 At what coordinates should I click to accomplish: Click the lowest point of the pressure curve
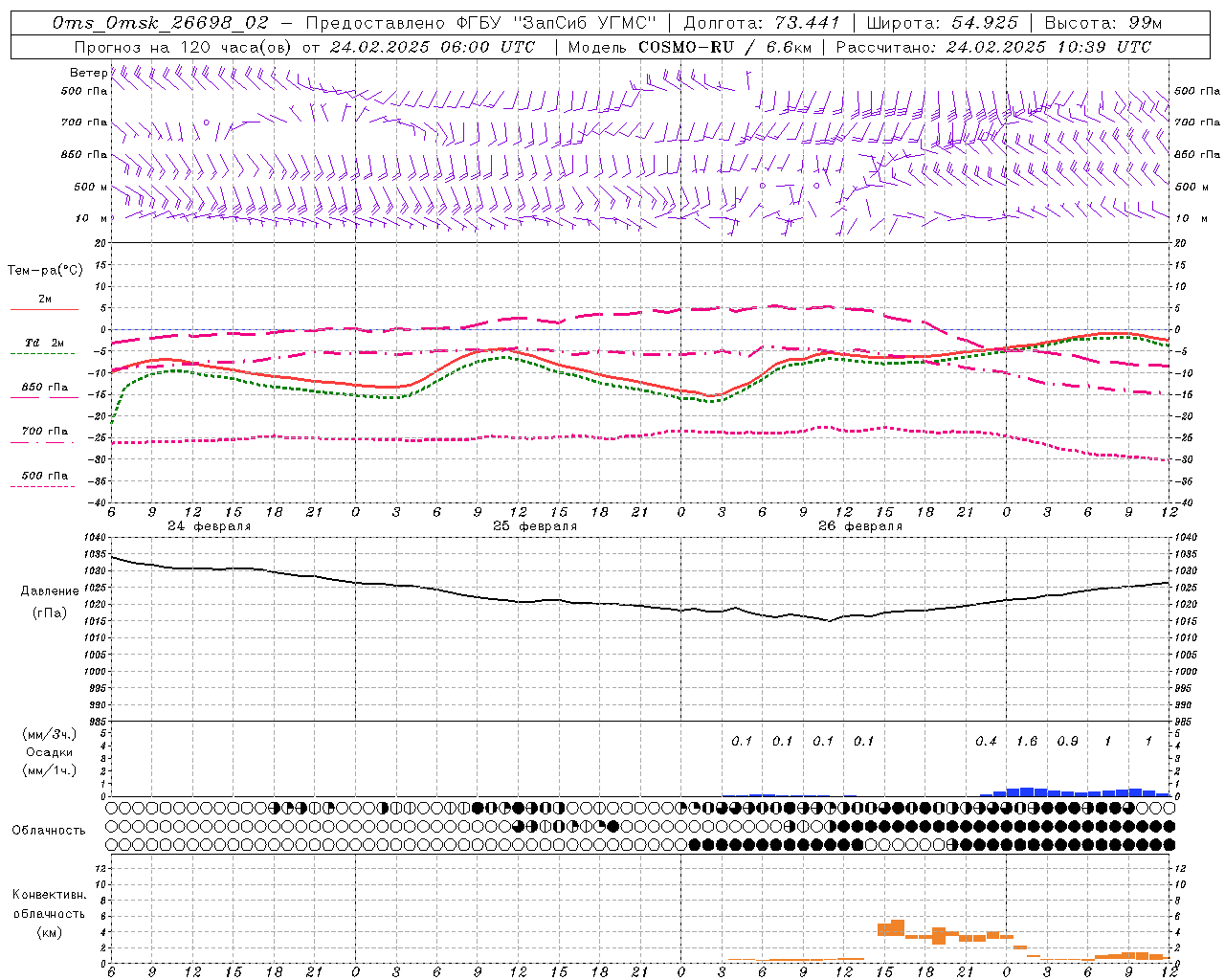tap(829, 621)
